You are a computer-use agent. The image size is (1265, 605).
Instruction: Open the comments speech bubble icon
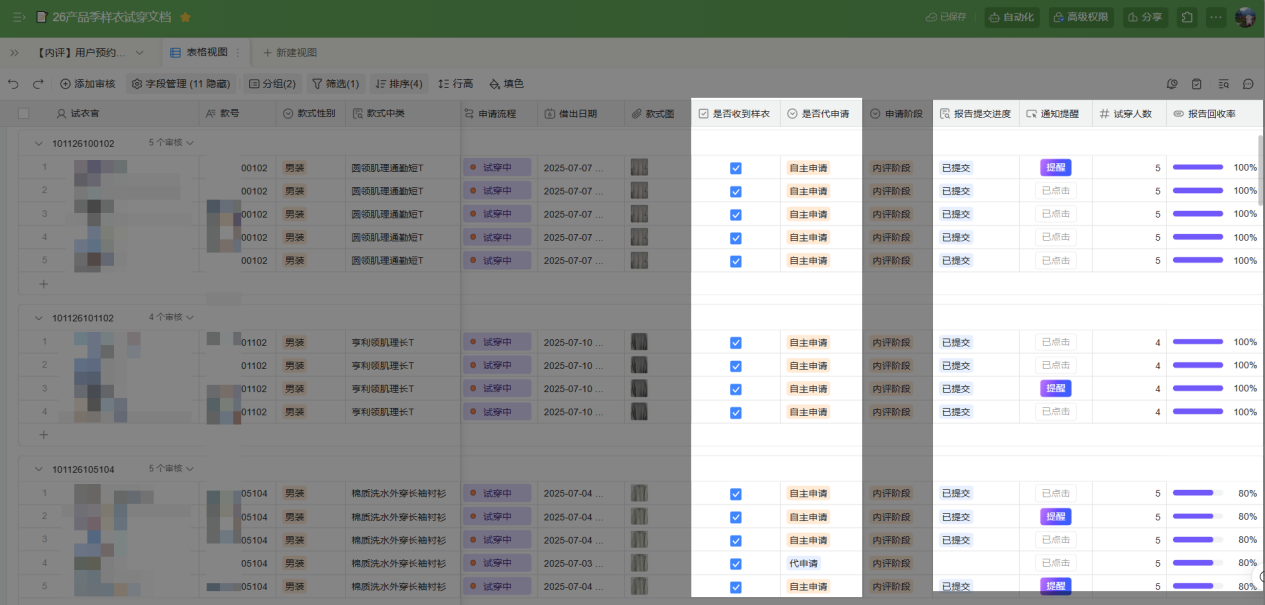[x=1248, y=84]
